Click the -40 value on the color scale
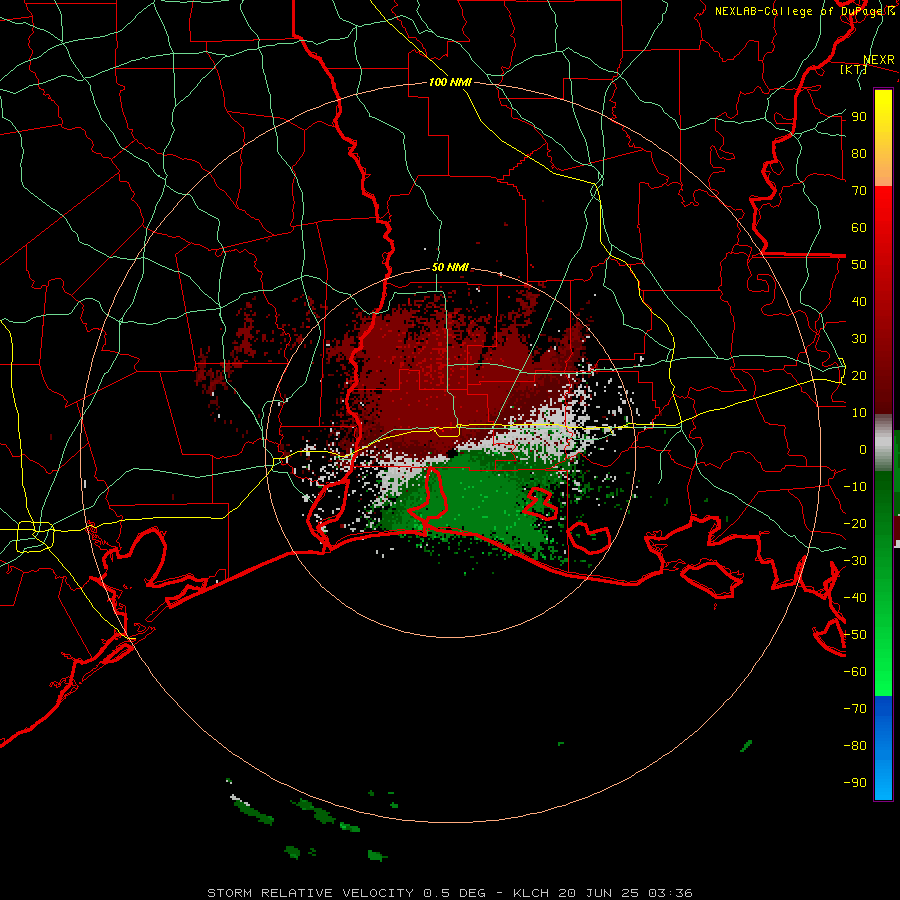Viewport: 900px width, 900px height. [x=855, y=598]
